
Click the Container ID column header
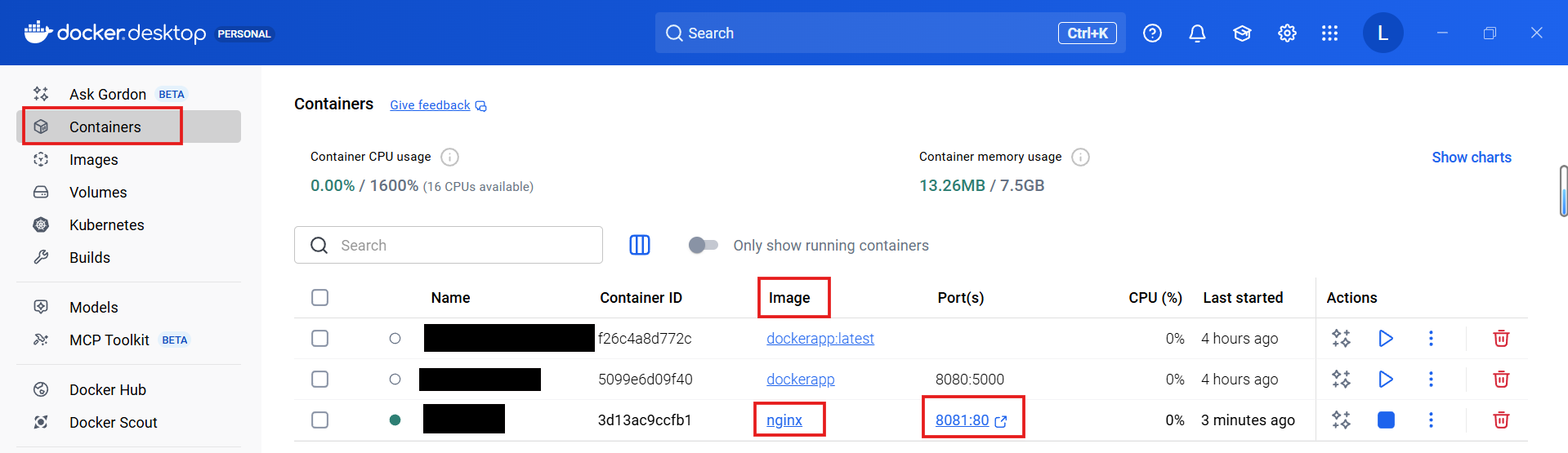[x=641, y=298]
